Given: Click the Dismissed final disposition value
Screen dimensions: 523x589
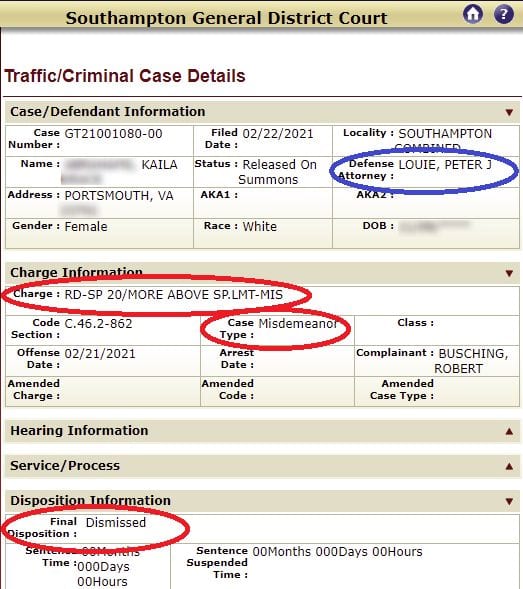Looking at the screenshot, I should 116,523.
